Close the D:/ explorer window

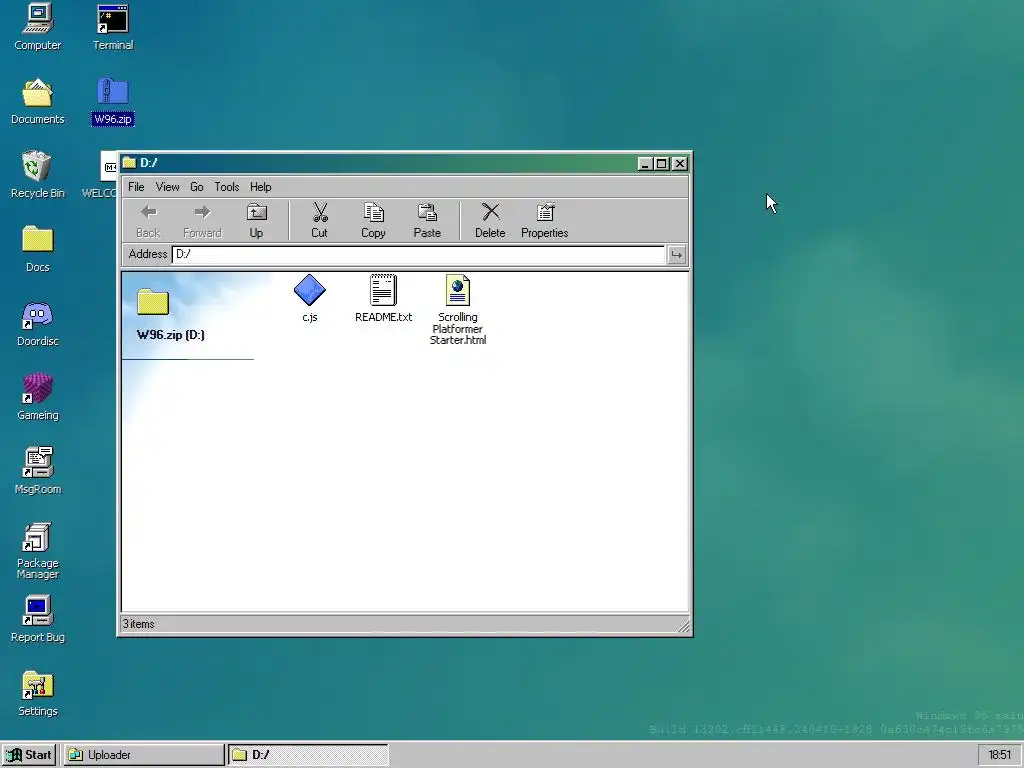coord(680,163)
